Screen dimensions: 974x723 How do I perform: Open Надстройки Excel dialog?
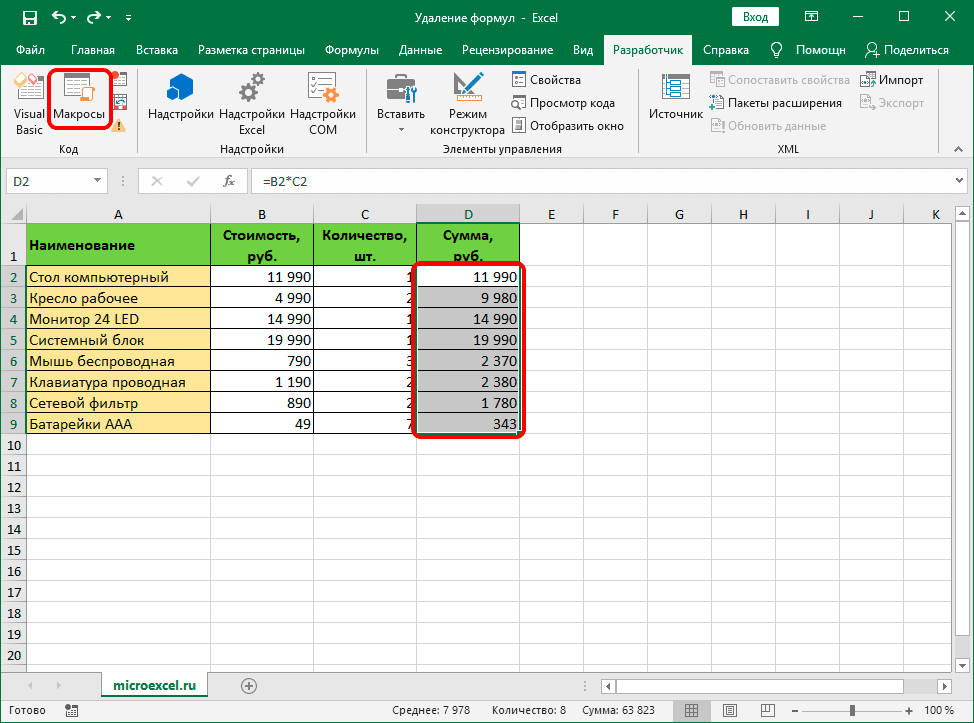point(251,104)
